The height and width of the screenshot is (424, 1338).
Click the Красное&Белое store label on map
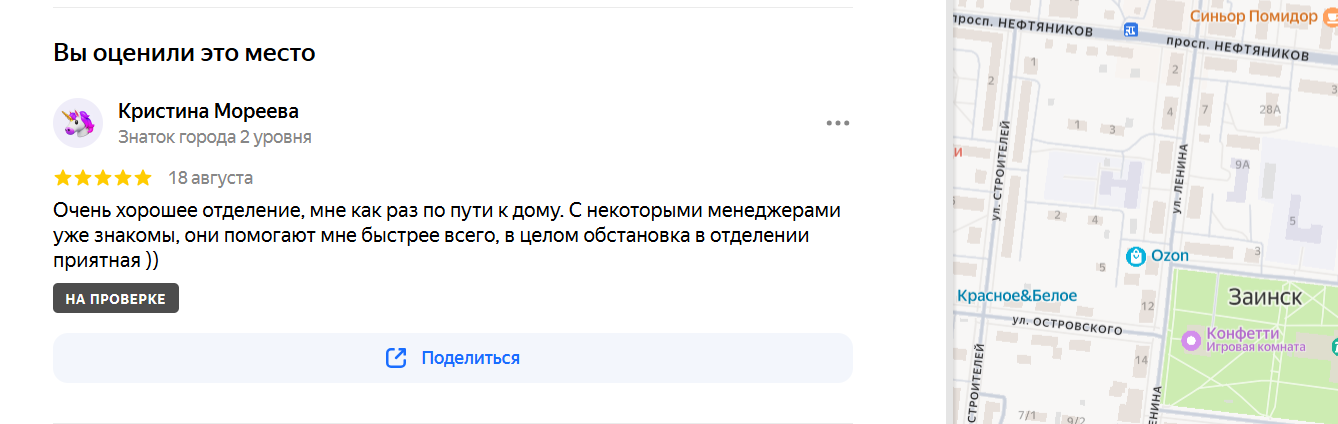pyautogui.click(x=1017, y=295)
